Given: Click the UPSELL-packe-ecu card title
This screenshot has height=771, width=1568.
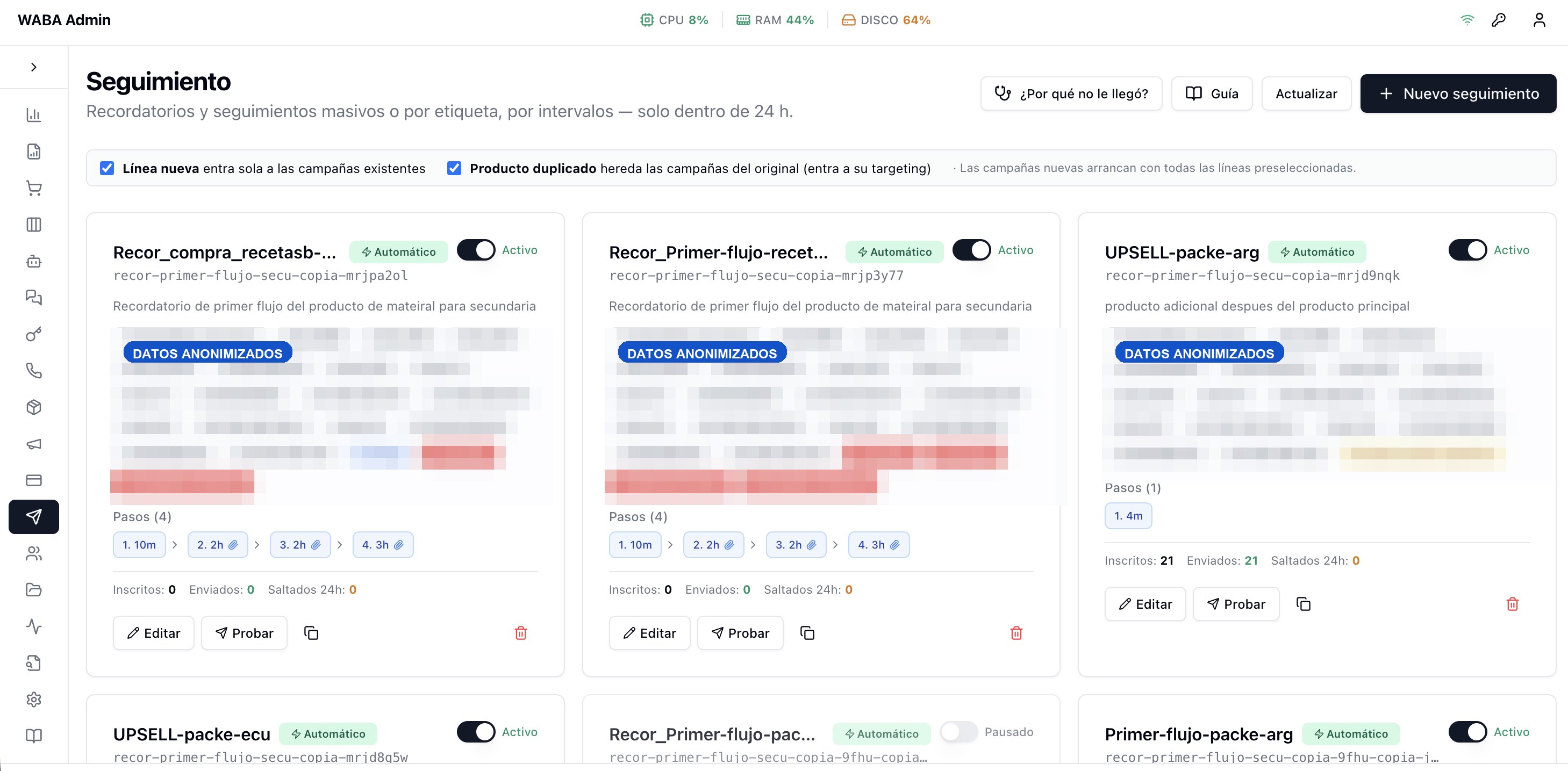Looking at the screenshot, I should coord(192,734).
